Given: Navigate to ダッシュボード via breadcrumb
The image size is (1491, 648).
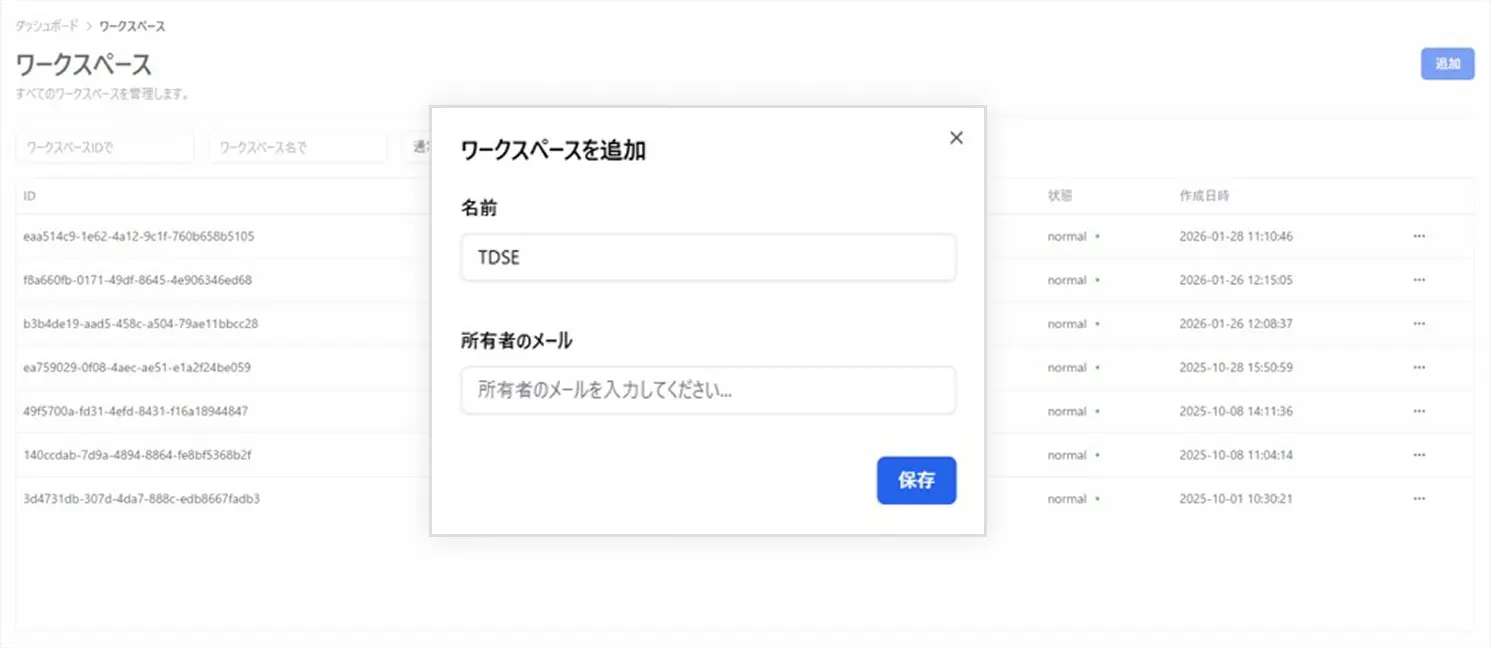Looking at the screenshot, I should [46, 25].
